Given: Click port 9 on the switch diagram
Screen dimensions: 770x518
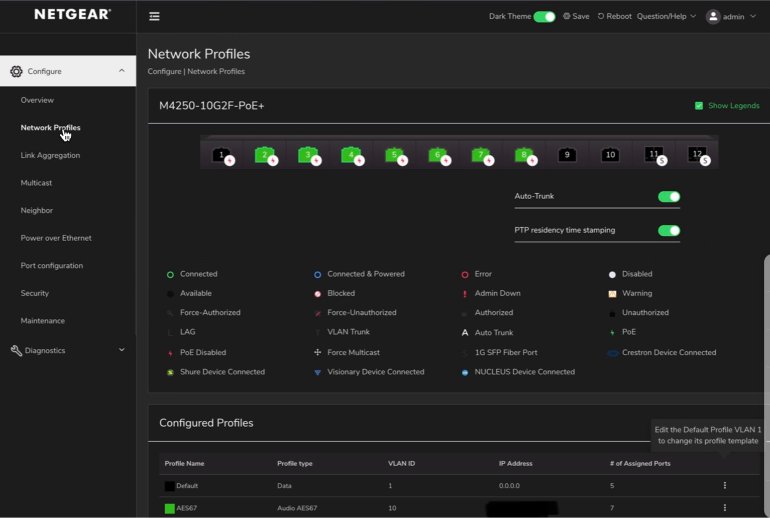Looking at the screenshot, I should coord(567,155).
